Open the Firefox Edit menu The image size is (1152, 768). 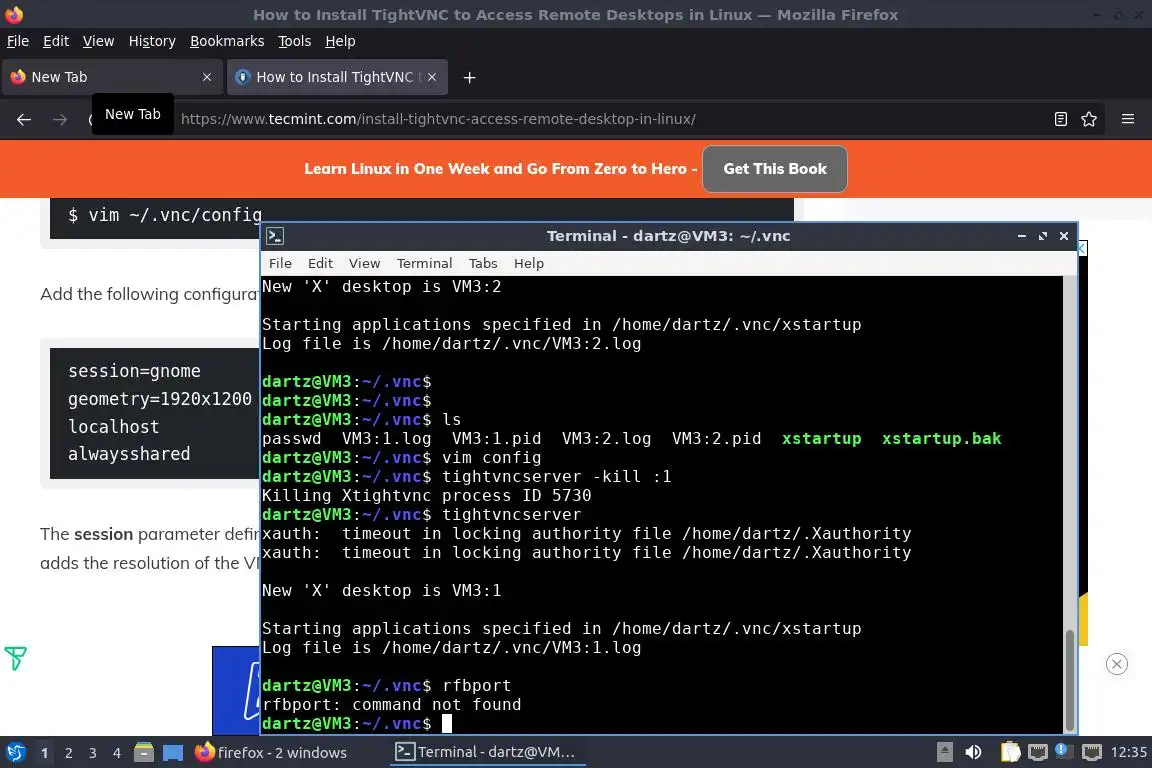tap(56, 41)
